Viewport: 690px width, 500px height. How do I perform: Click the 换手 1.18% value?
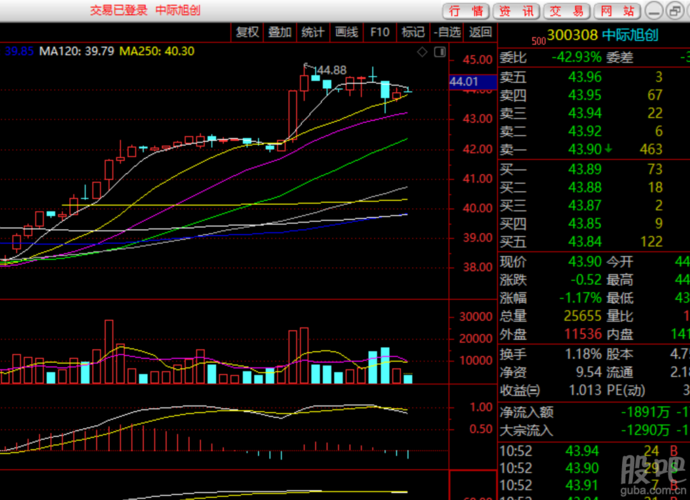(583, 354)
